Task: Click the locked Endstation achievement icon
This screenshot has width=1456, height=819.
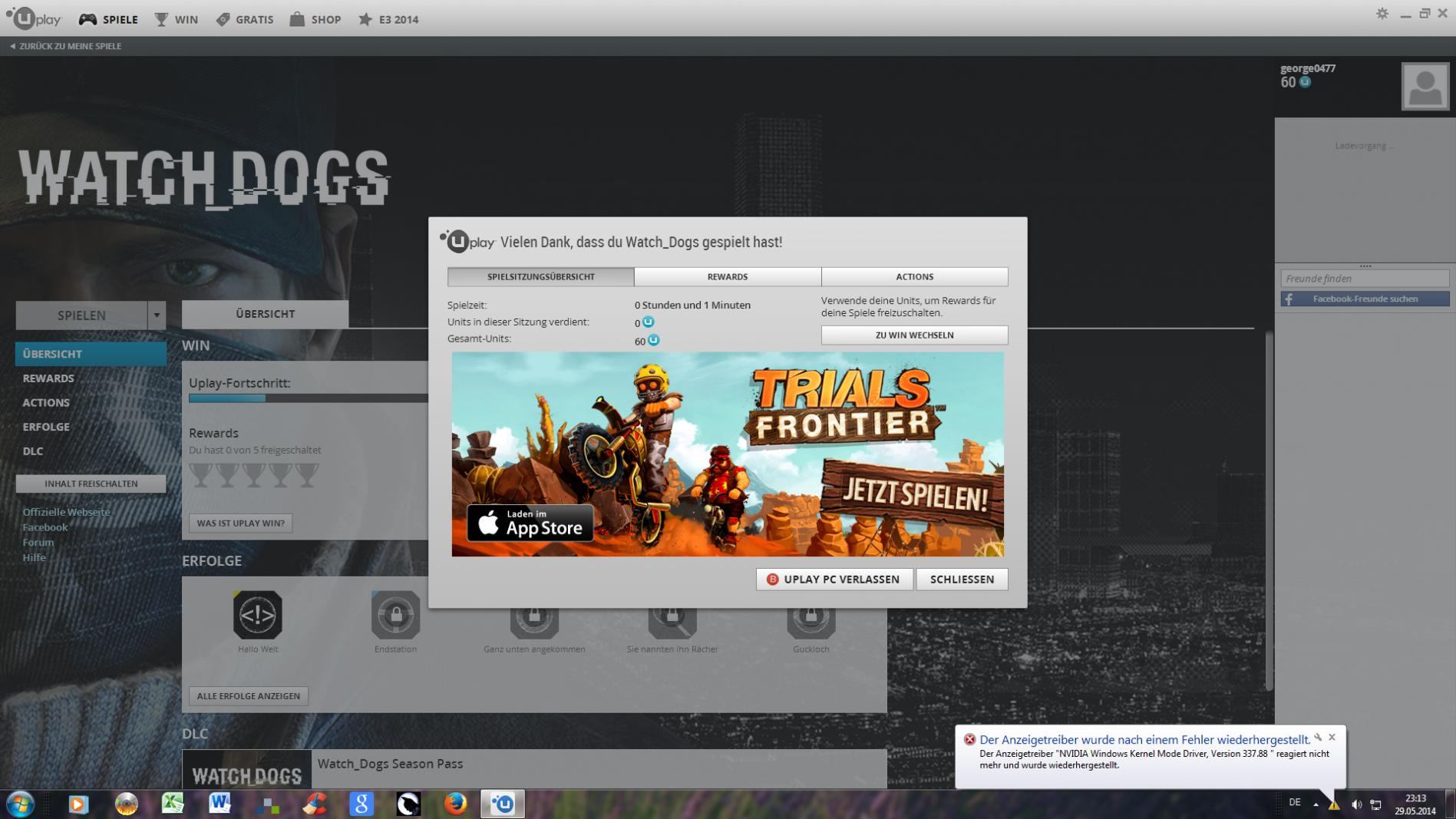Action: tap(396, 615)
